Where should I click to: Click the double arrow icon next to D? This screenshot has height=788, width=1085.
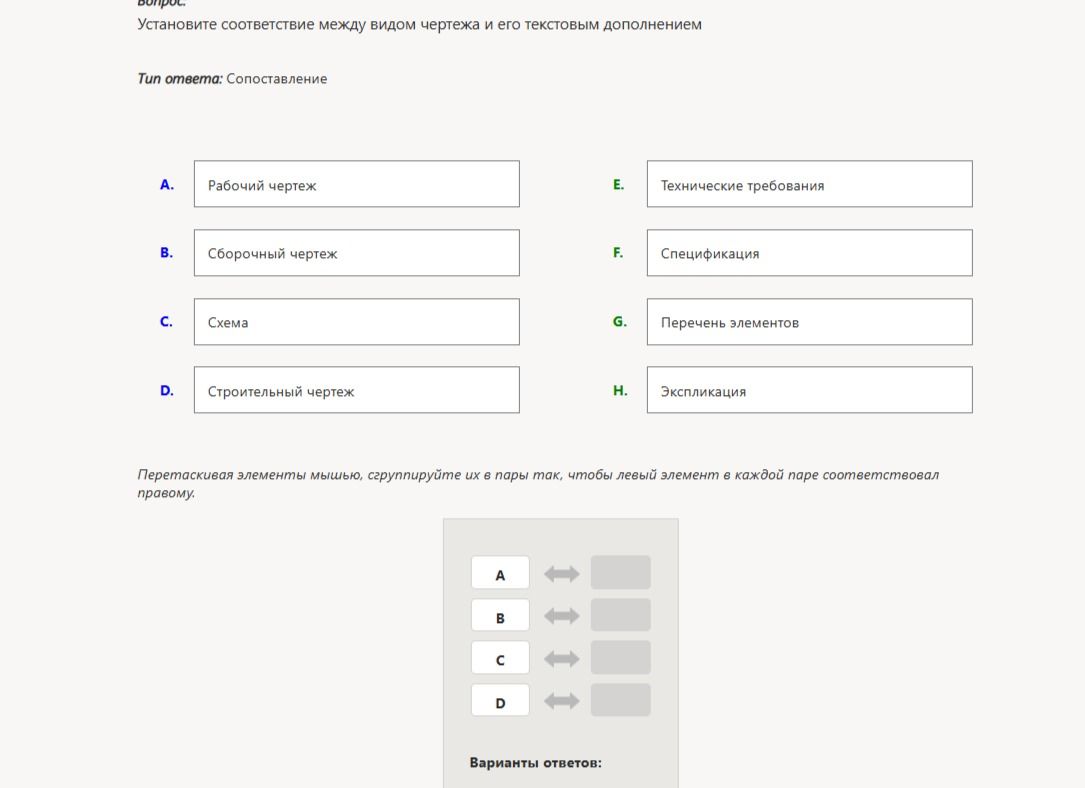tap(561, 701)
